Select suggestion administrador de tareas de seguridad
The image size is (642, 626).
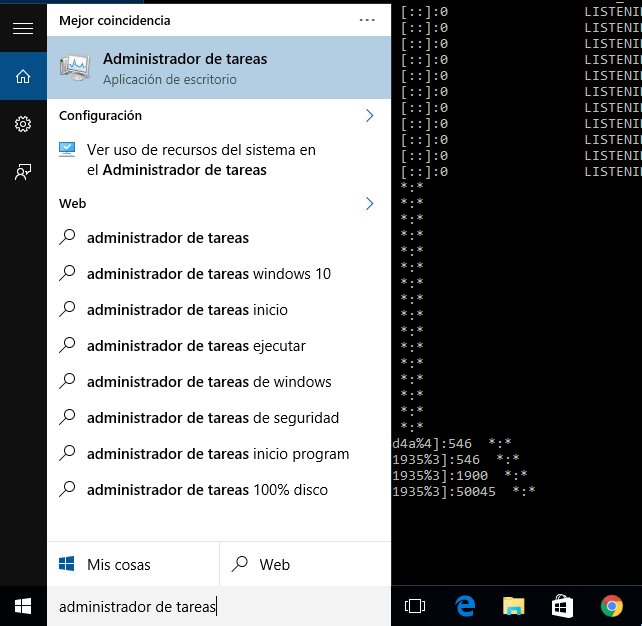(x=219, y=418)
